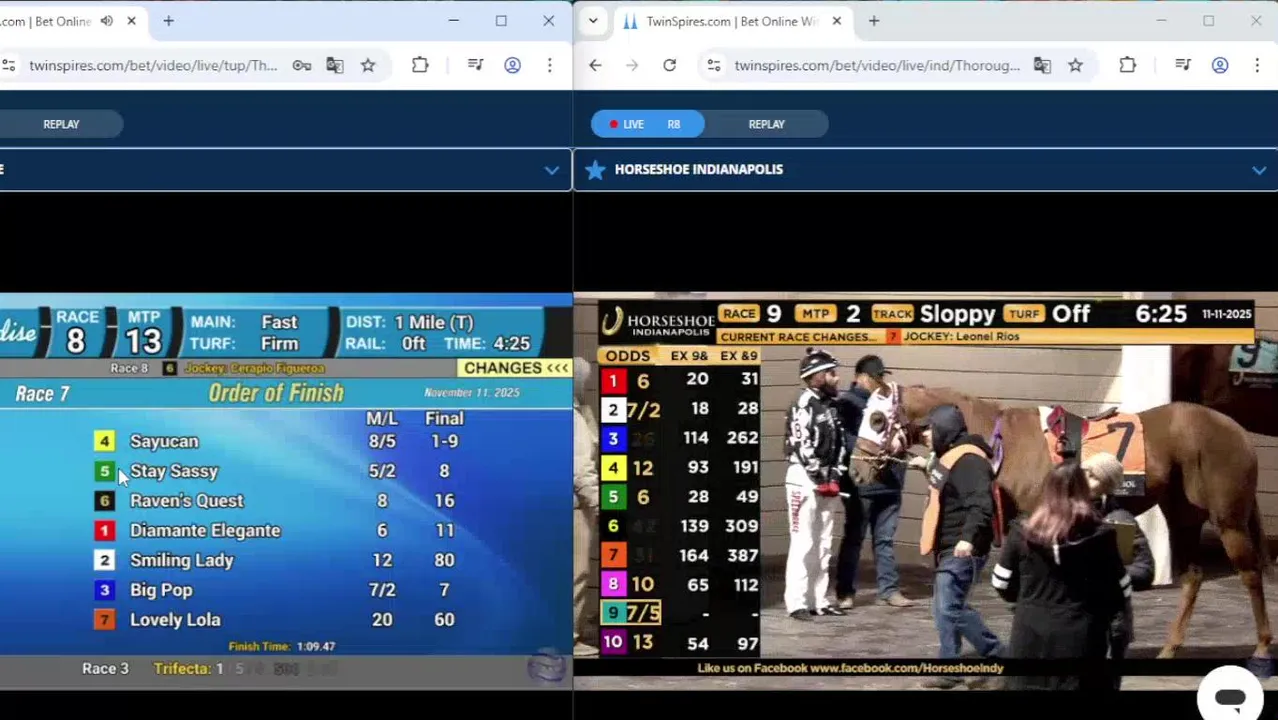The image size is (1278, 720).
Task: Expand track selector chevron in left window
Action: point(551,170)
